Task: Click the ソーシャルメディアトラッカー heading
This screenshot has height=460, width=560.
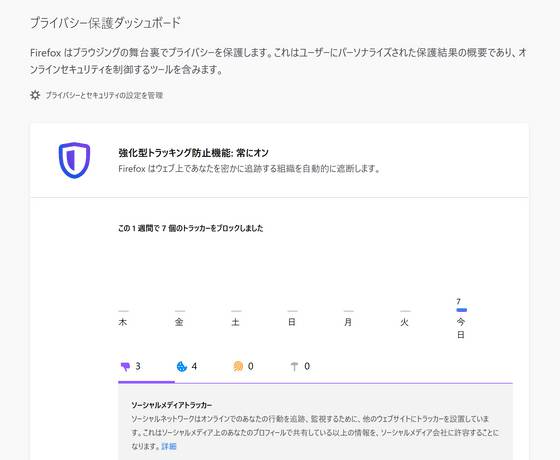Action: tap(172, 405)
